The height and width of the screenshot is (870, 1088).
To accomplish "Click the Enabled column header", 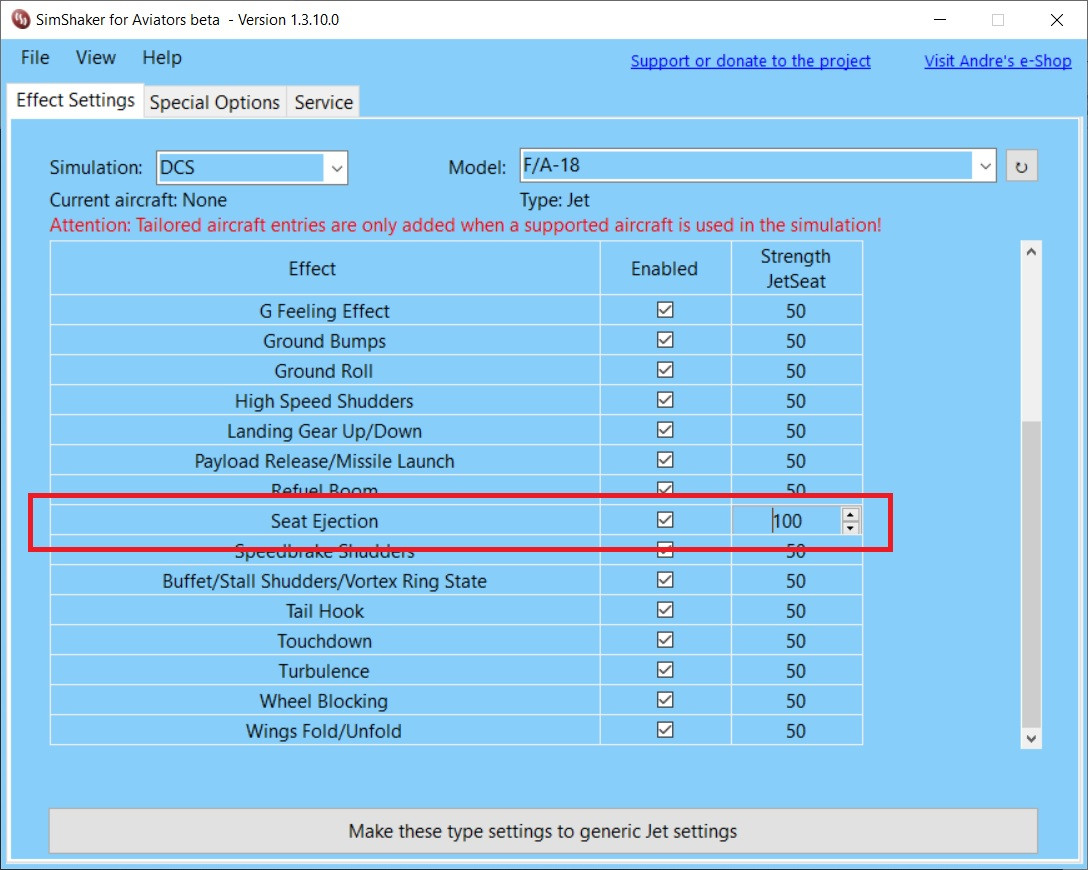I will click(x=664, y=268).
